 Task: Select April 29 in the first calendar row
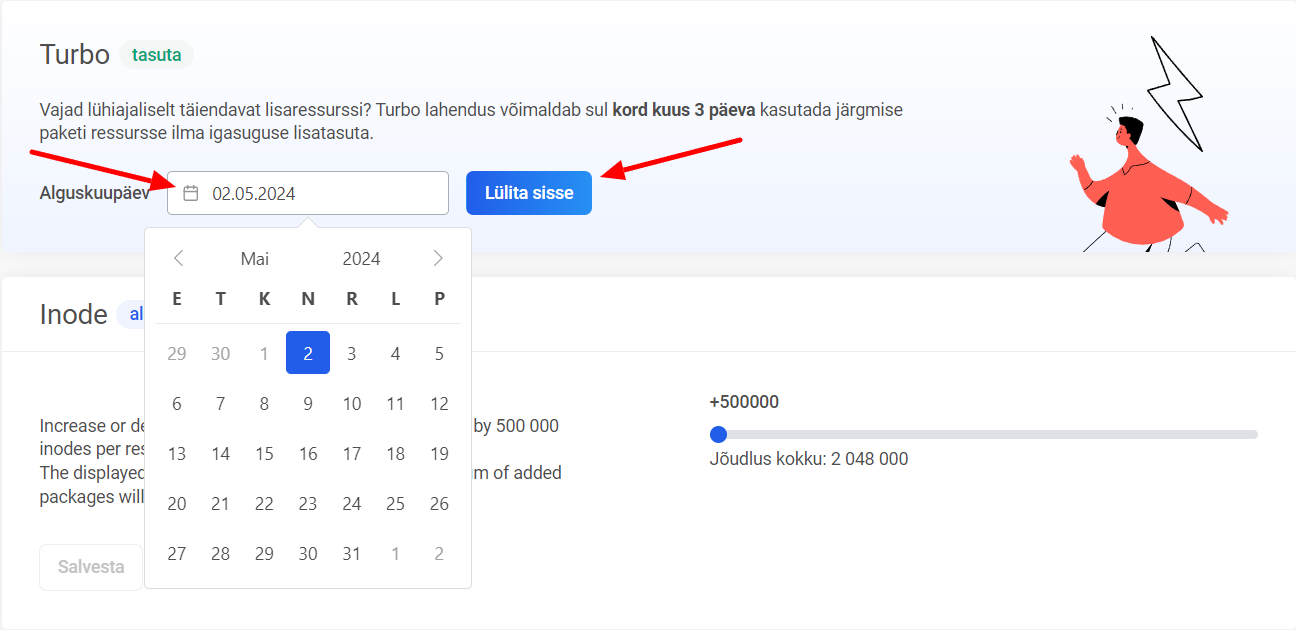pyautogui.click(x=177, y=353)
